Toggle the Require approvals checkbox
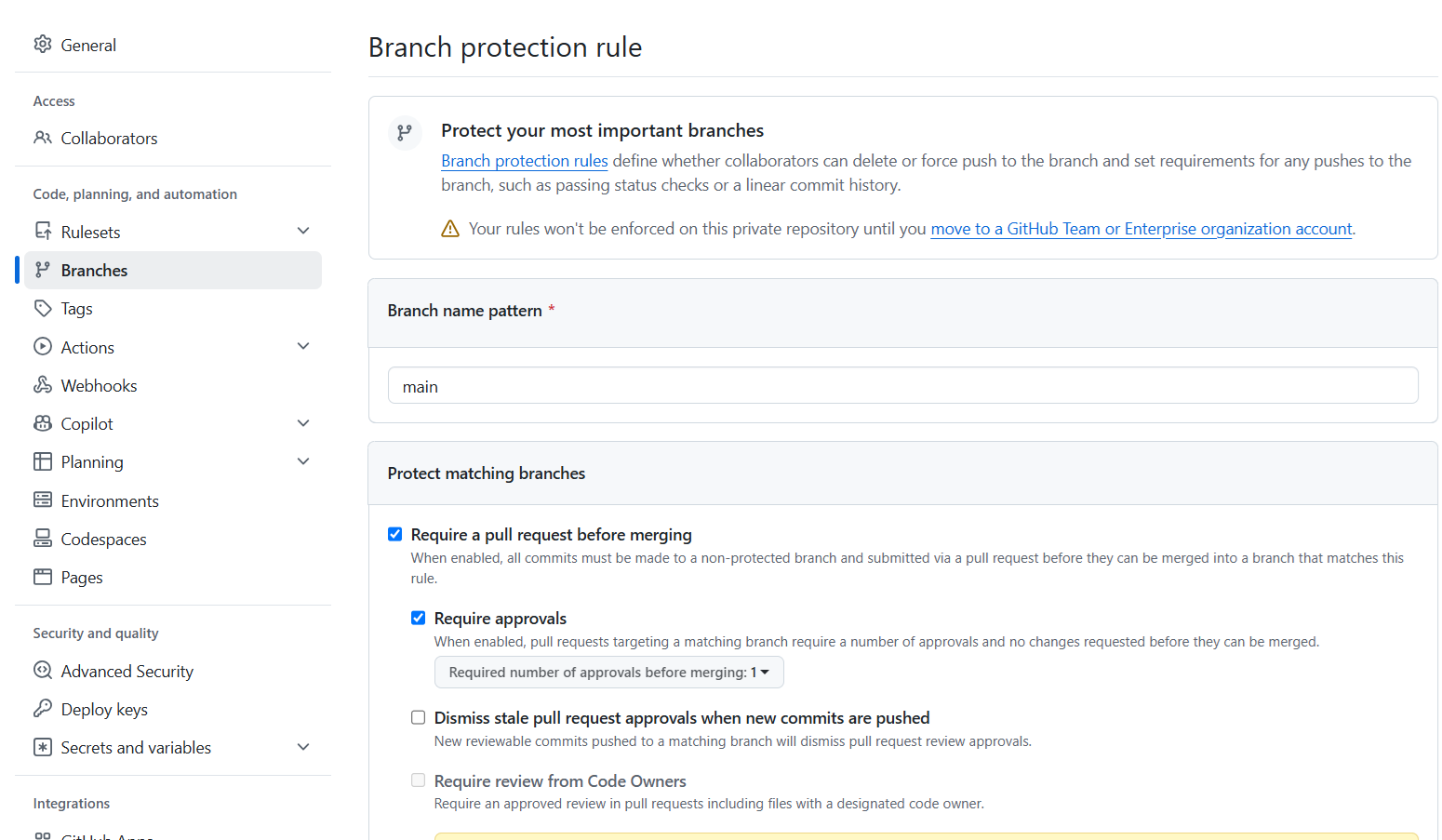Image resolution: width=1442 pixels, height=840 pixels. tap(419, 618)
